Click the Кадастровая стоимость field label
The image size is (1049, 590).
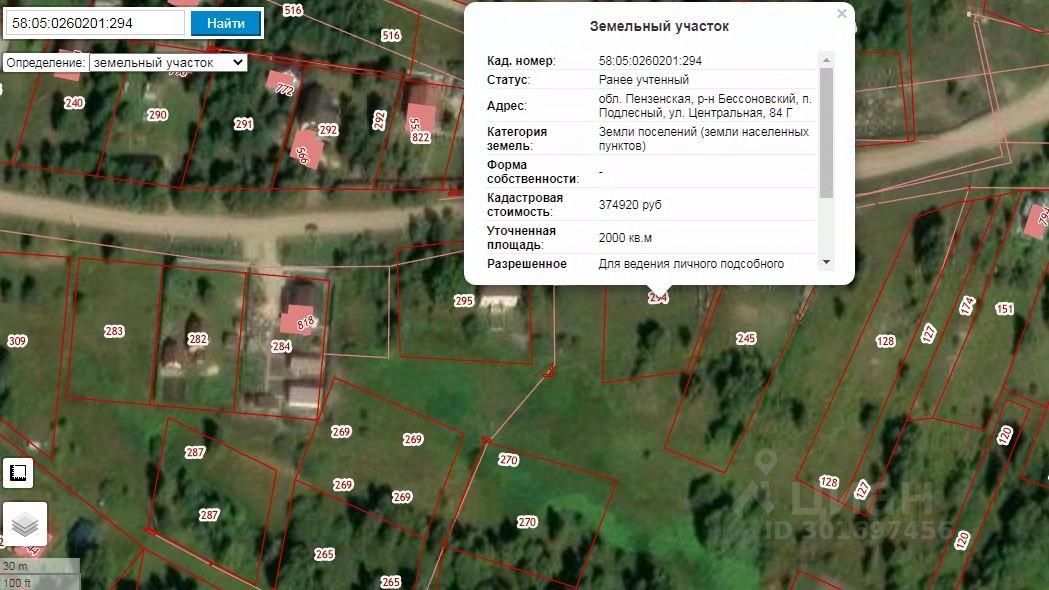pos(525,205)
